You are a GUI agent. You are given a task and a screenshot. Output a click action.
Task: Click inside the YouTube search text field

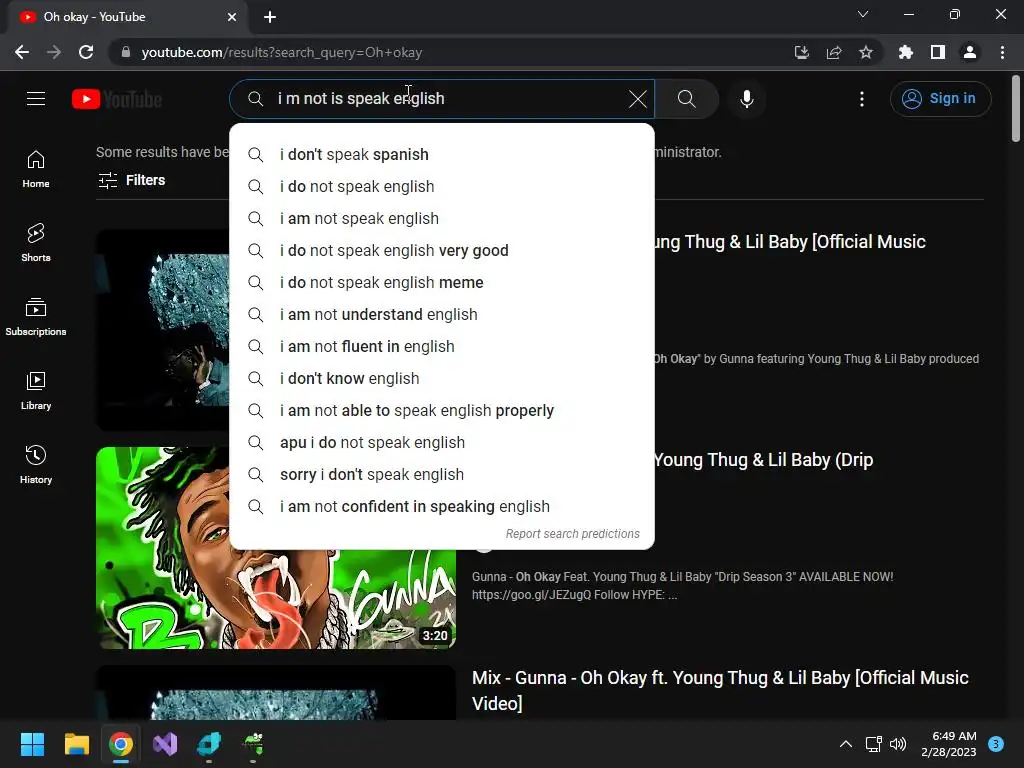pyautogui.click(x=444, y=99)
